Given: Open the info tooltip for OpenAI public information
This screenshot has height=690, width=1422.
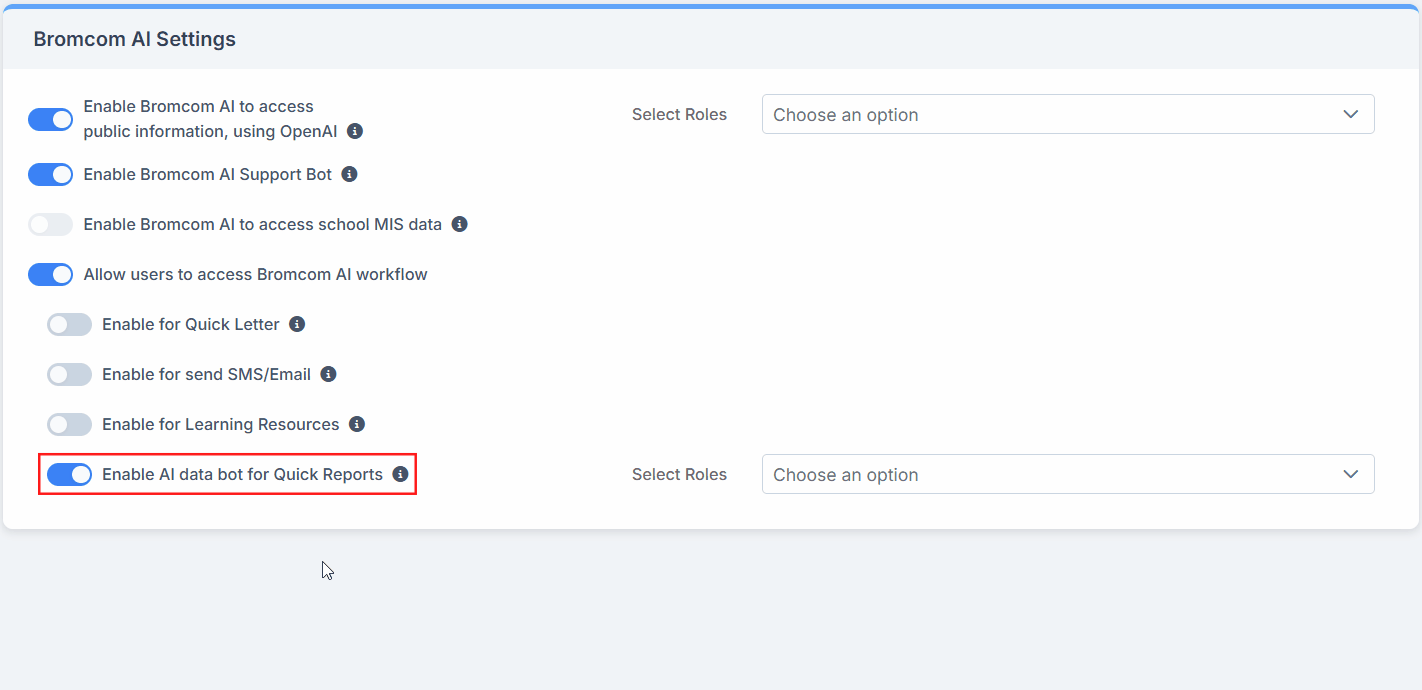Looking at the screenshot, I should pos(354,131).
